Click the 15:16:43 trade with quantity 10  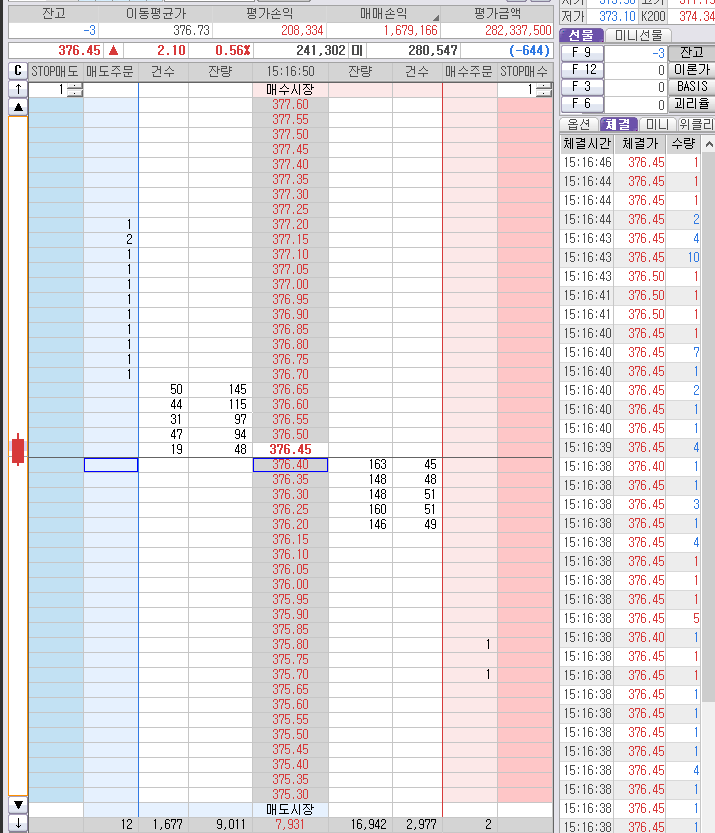point(630,258)
